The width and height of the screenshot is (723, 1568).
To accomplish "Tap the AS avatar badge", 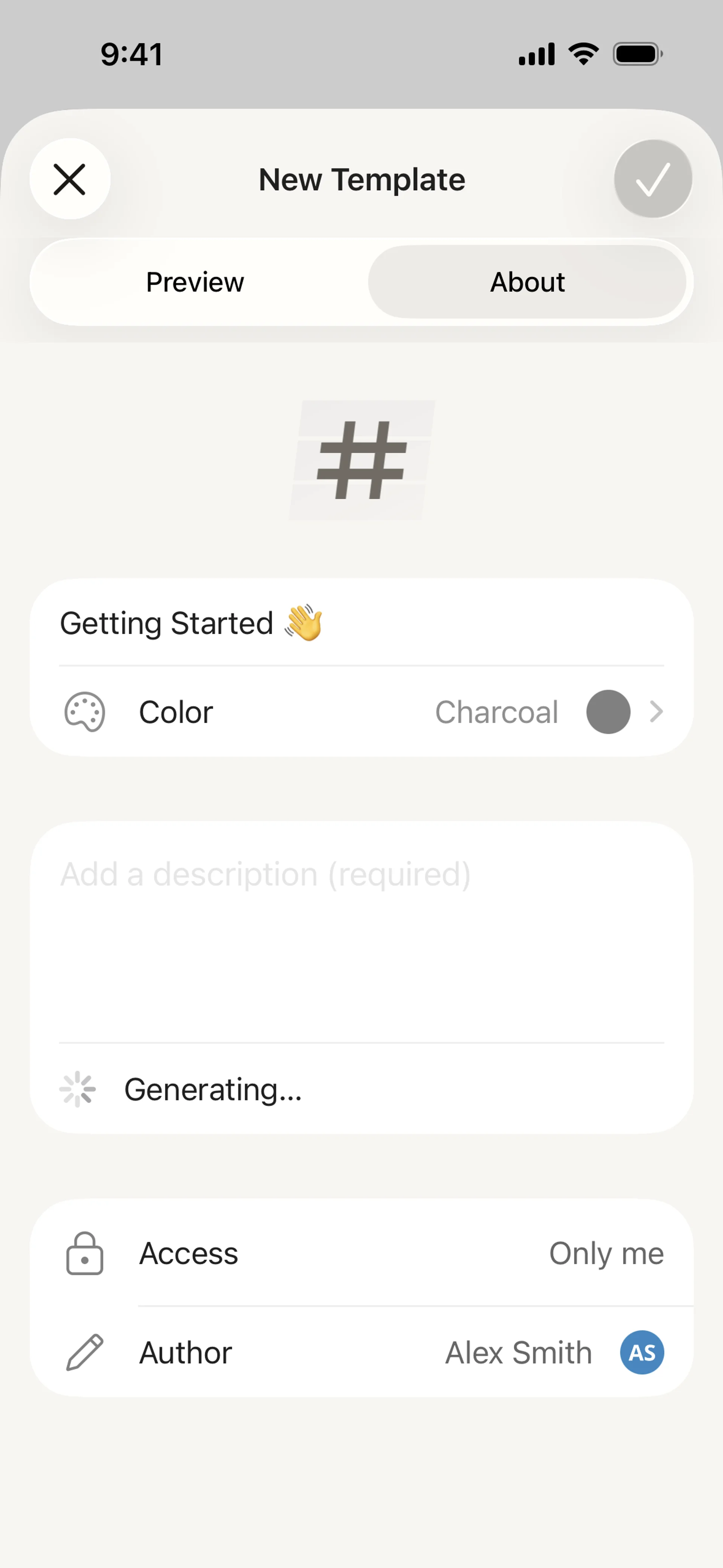I will [642, 1353].
